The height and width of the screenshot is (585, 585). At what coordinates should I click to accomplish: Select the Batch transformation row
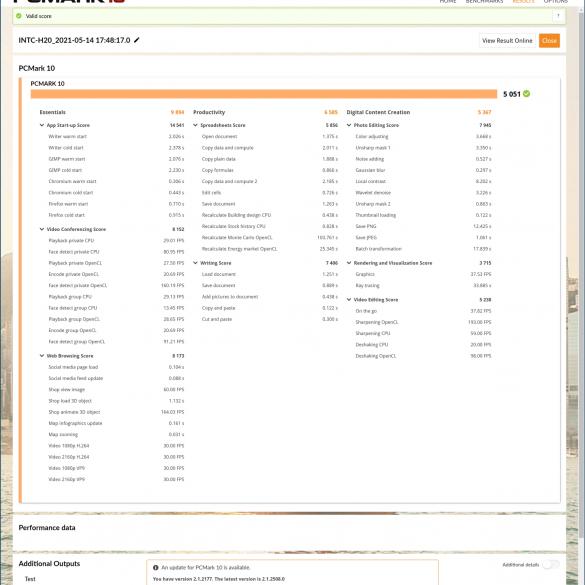pos(423,249)
